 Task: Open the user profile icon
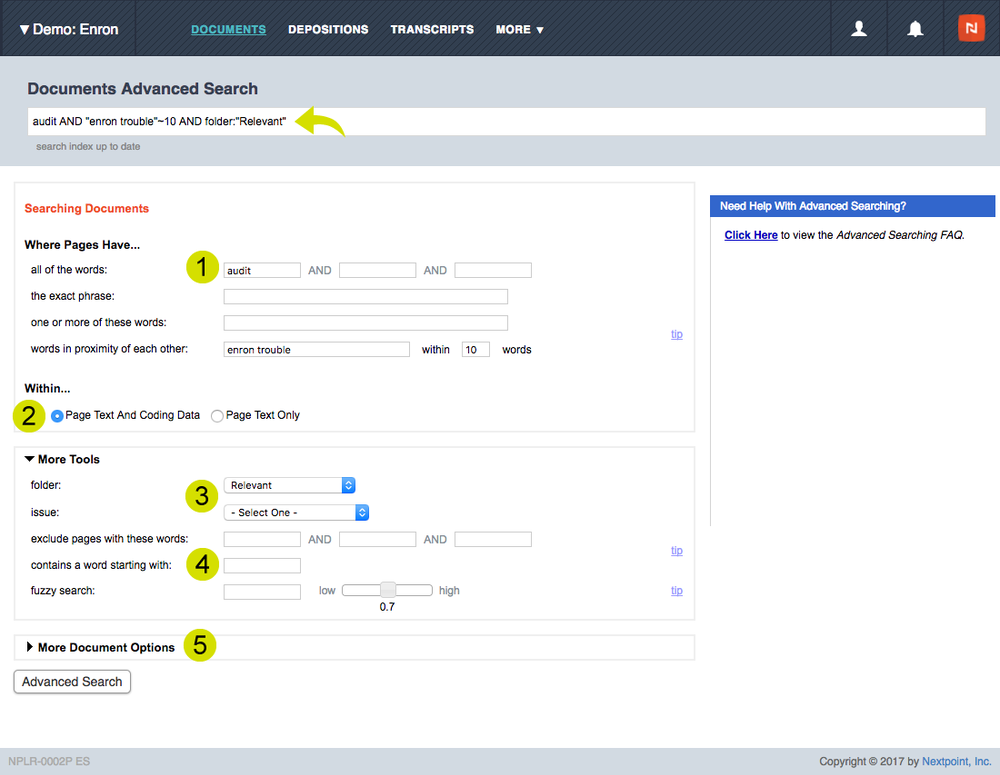tap(859, 29)
